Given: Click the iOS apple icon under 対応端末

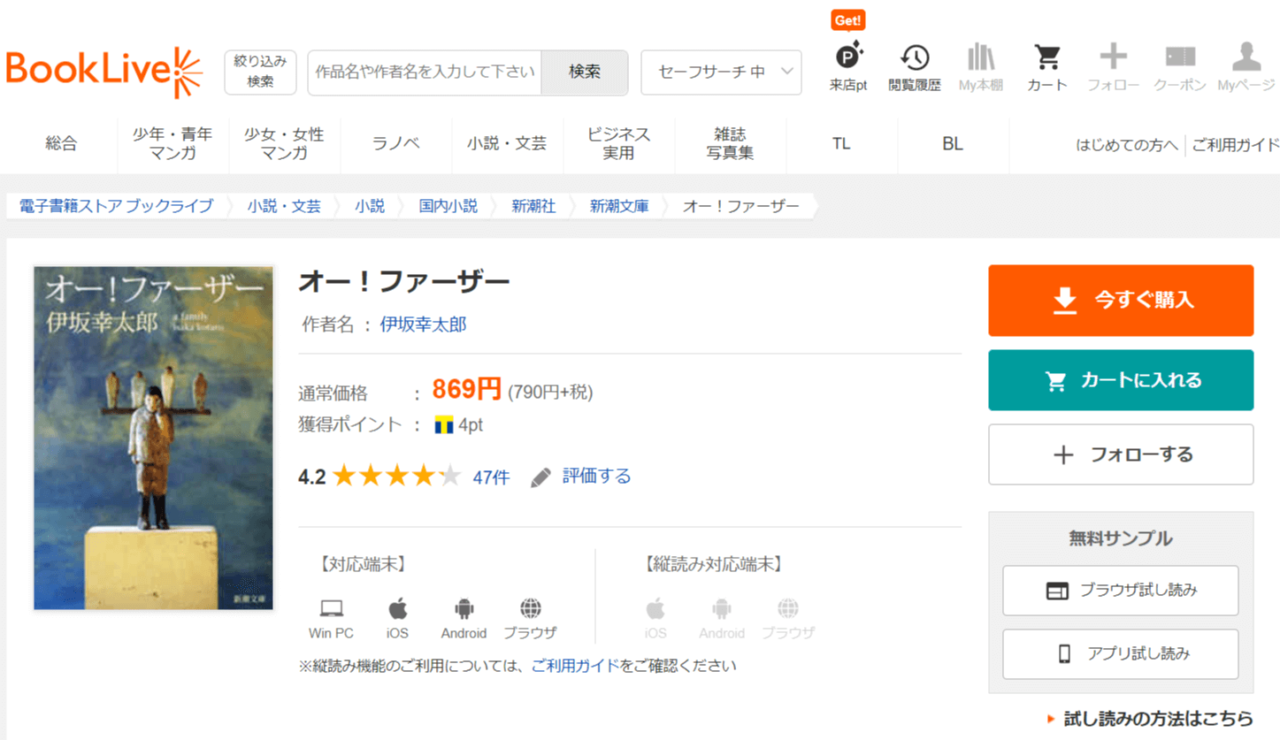Looking at the screenshot, I should tap(398, 608).
